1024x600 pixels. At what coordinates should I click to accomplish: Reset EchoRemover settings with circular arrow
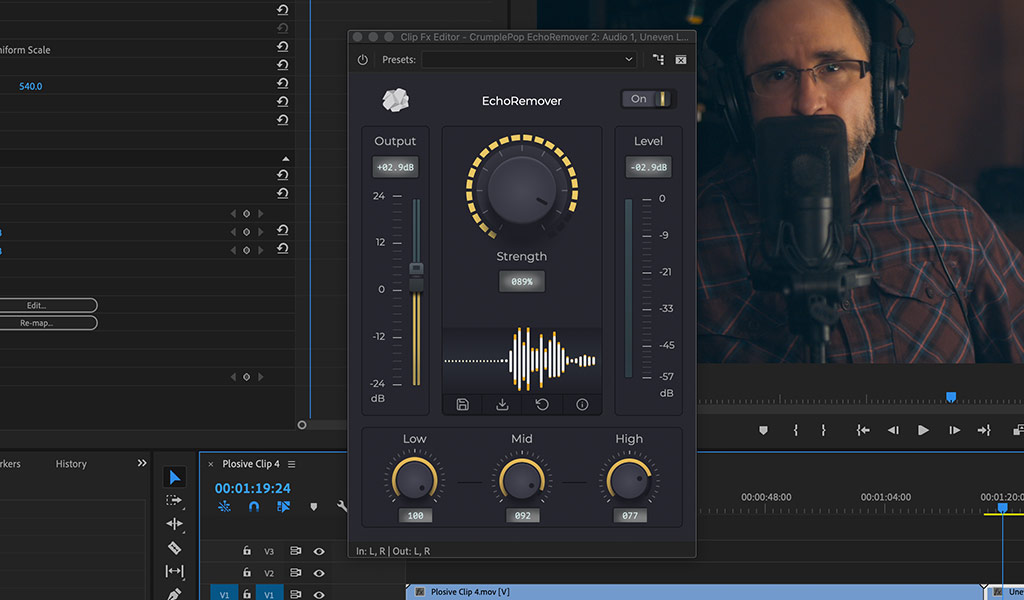pyautogui.click(x=542, y=405)
